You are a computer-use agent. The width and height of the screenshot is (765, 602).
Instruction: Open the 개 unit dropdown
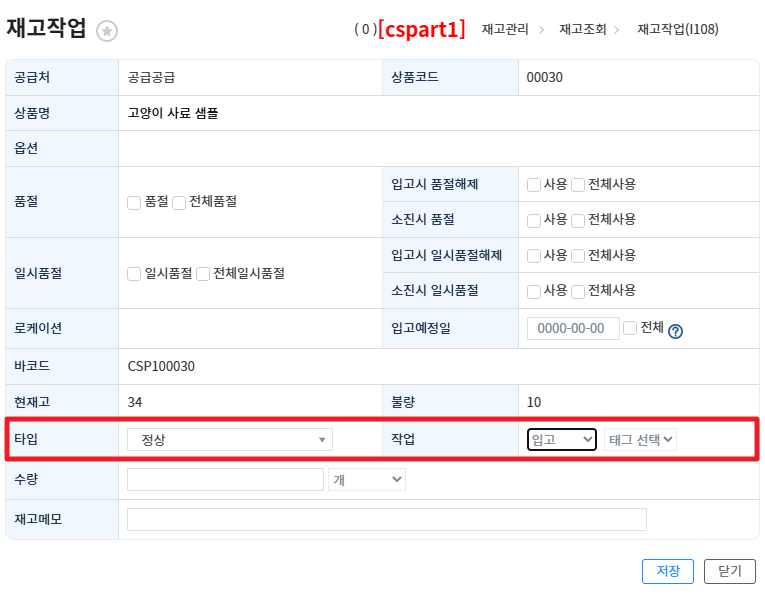[367, 480]
